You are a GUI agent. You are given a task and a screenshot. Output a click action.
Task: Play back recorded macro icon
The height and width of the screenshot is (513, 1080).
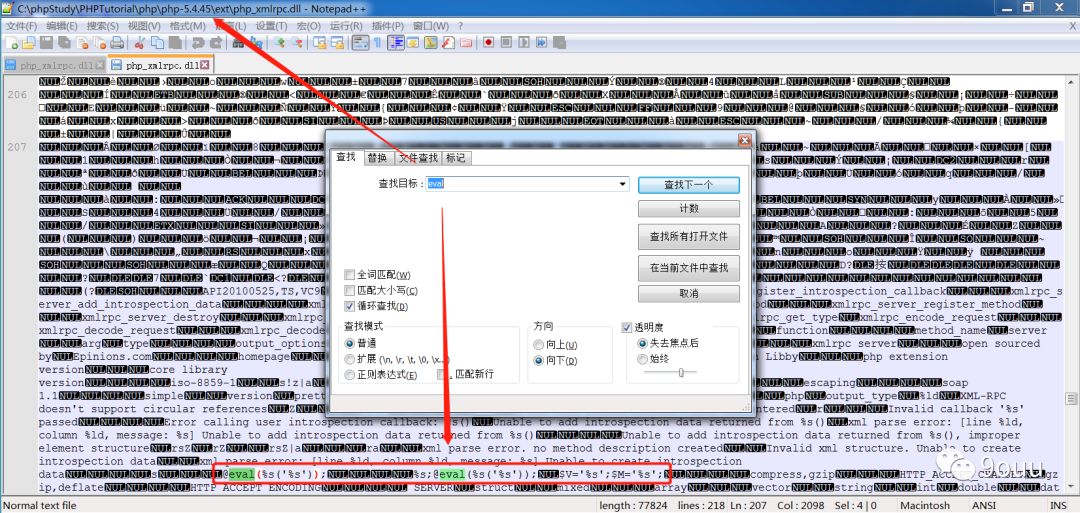pyautogui.click(x=524, y=43)
